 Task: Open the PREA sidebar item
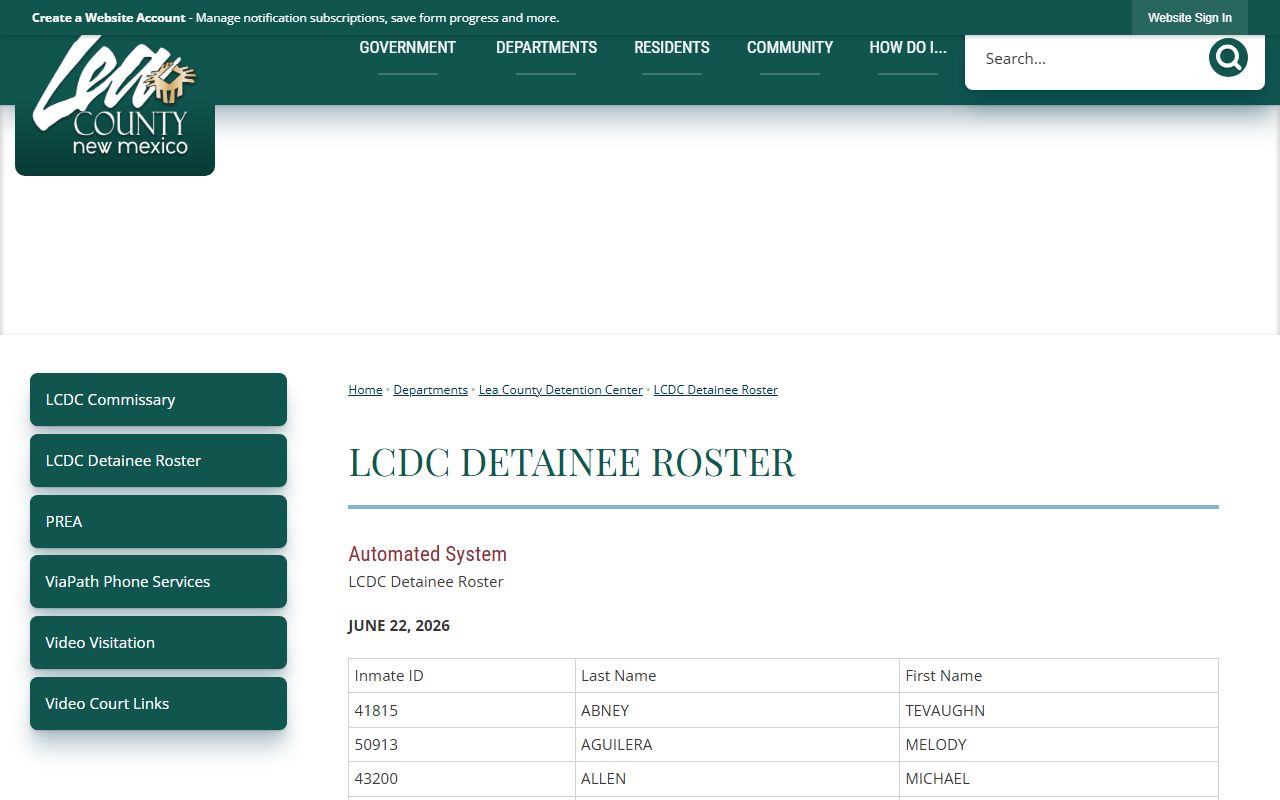click(158, 522)
